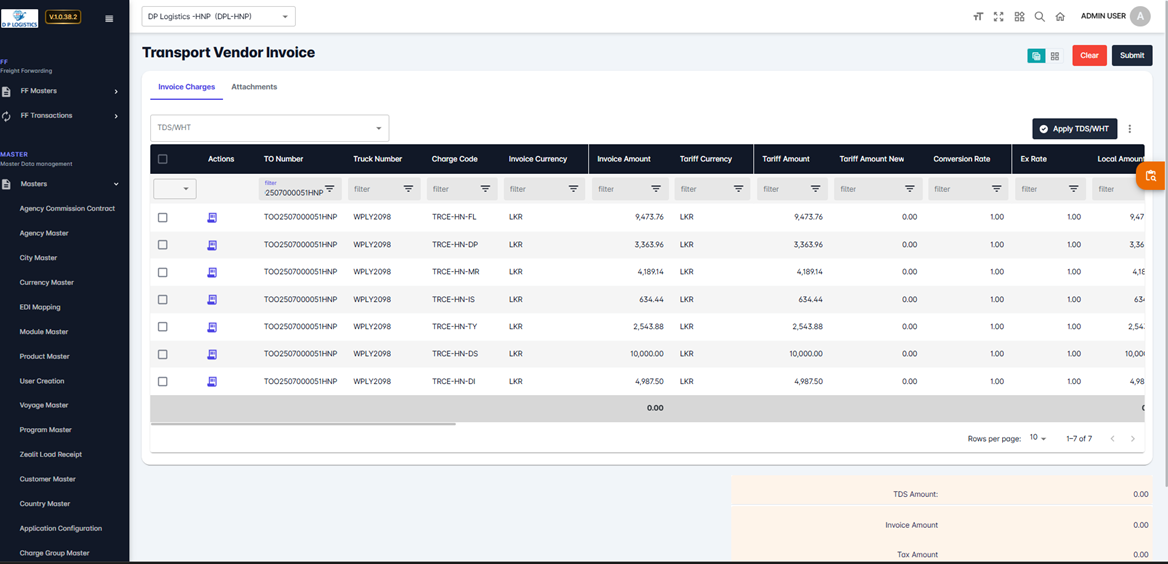Screen dimensions: 1168x564
Task: Click the Apply TDS/WHT button
Action: click(x=1074, y=129)
